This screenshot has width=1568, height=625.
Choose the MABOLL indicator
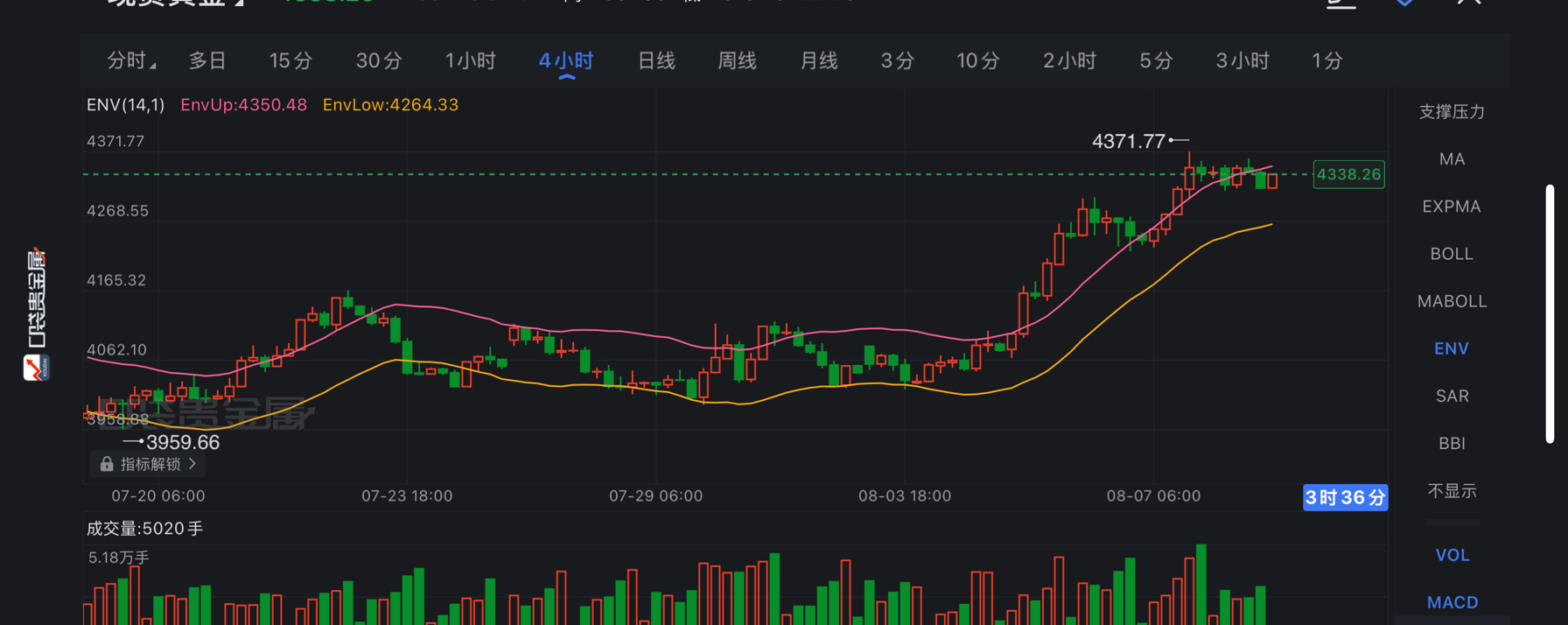[1452, 301]
